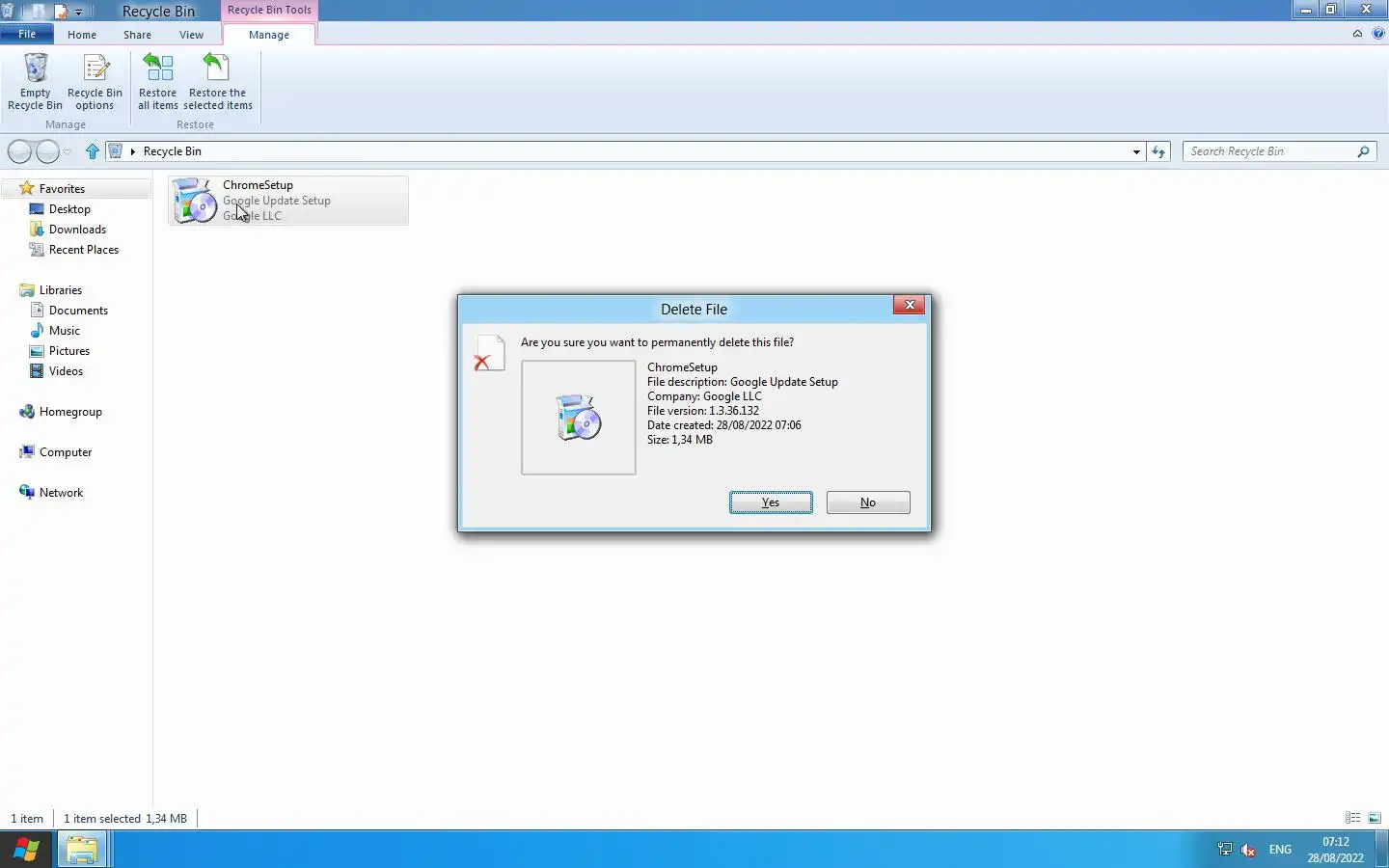Click the Recycle Bin icon in the address bar
The width and height of the screenshot is (1389, 868).
coord(116,151)
